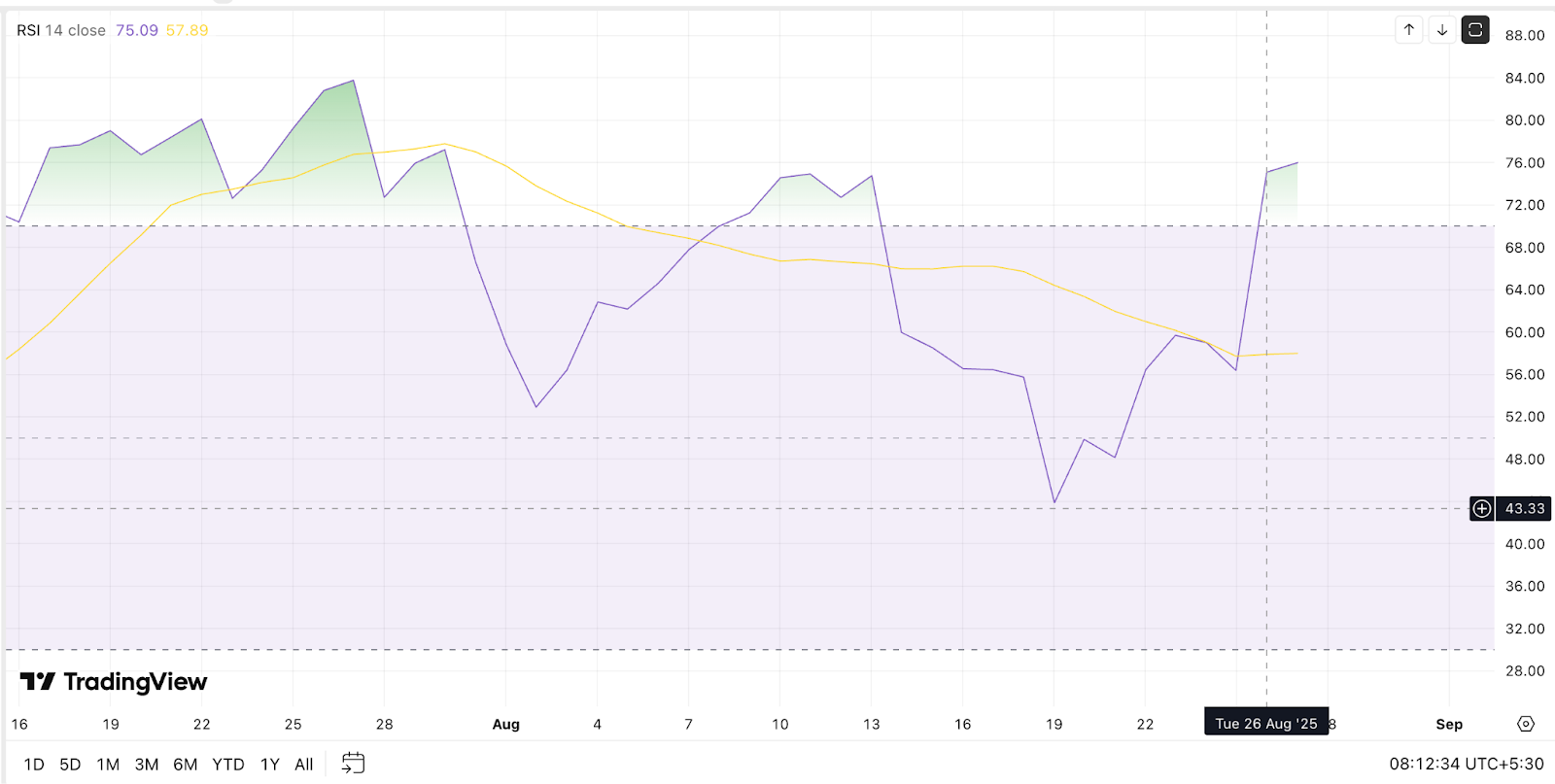This screenshot has height=784, width=1555.
Task: Select the YTD range
Action: tap(228, 765)
